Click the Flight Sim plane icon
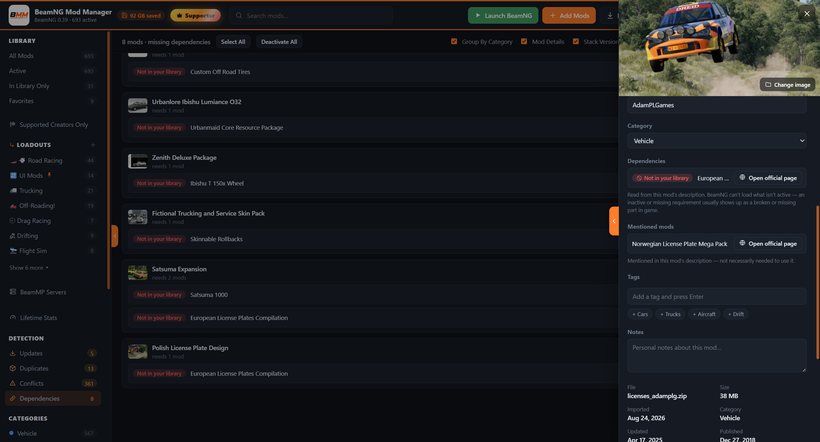This screenshot has height=442, width=820. click(14, 251)
